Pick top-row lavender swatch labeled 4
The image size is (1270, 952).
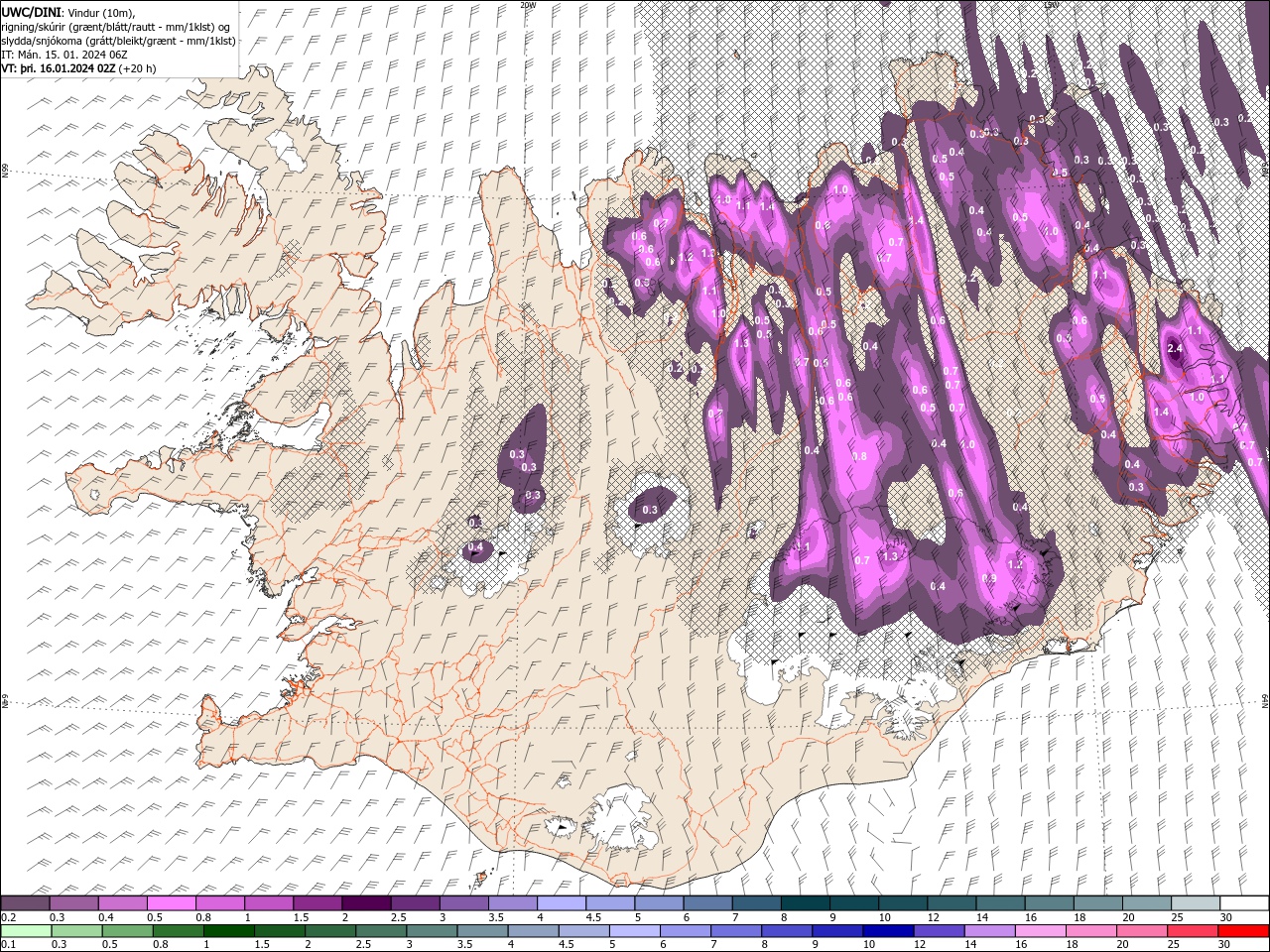[561, 903]
